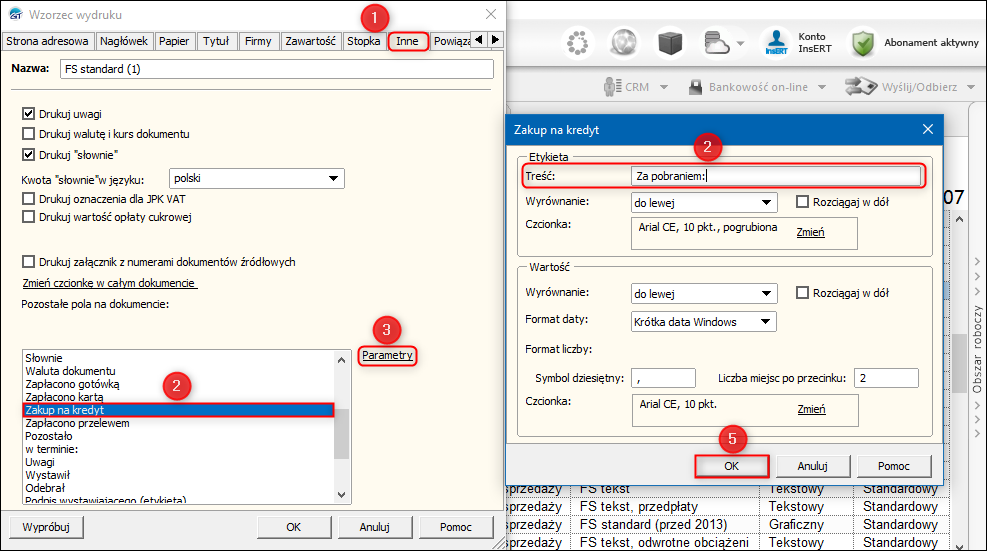
Task: Click Pomoc in Wzorzec wydruku dialog
Action: click(x=456, y=527)
